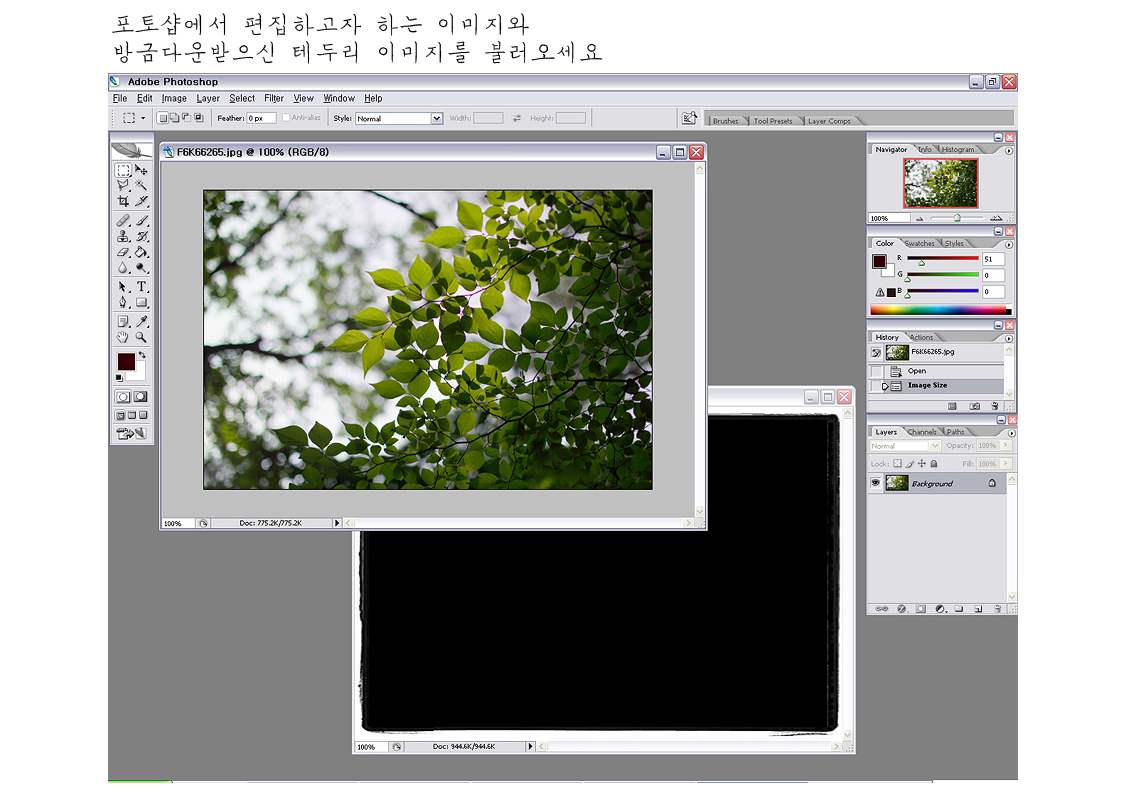The image size is (1136, 797).
Task: Select the Hand tool
Action: [123, 338]
